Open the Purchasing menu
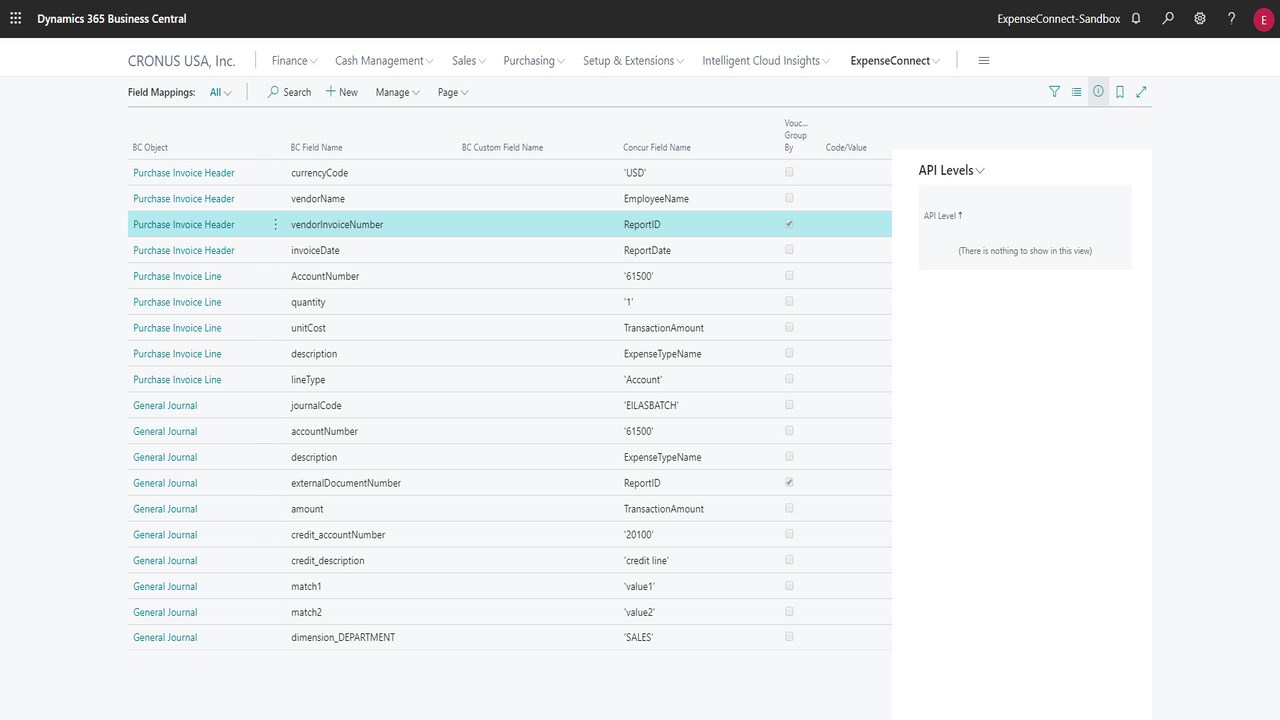The image size is (1280, 720). pos(533,61)
